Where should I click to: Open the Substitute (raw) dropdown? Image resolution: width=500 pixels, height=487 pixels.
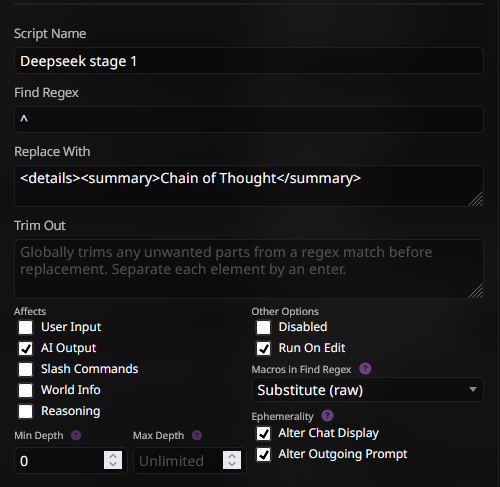point(368,390)
